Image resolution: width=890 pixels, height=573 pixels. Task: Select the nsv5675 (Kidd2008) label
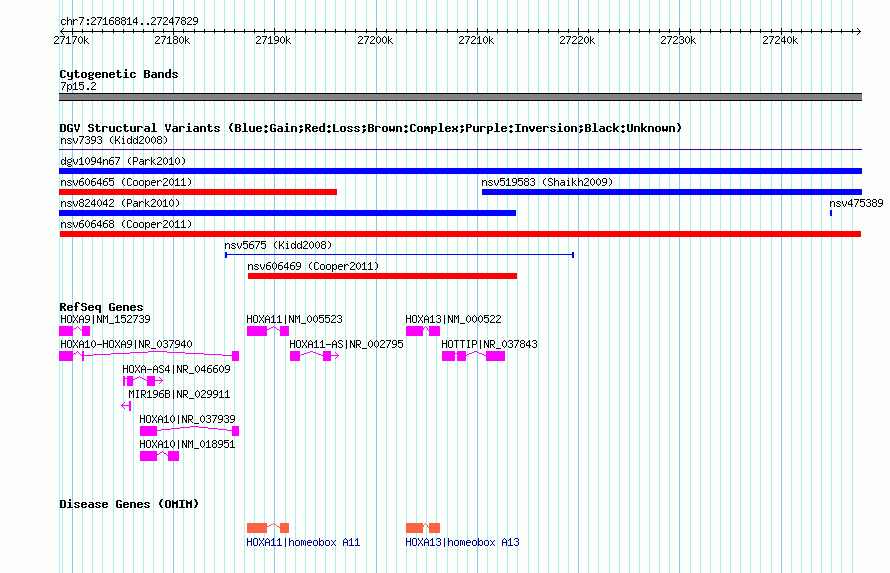coord(278,245)
